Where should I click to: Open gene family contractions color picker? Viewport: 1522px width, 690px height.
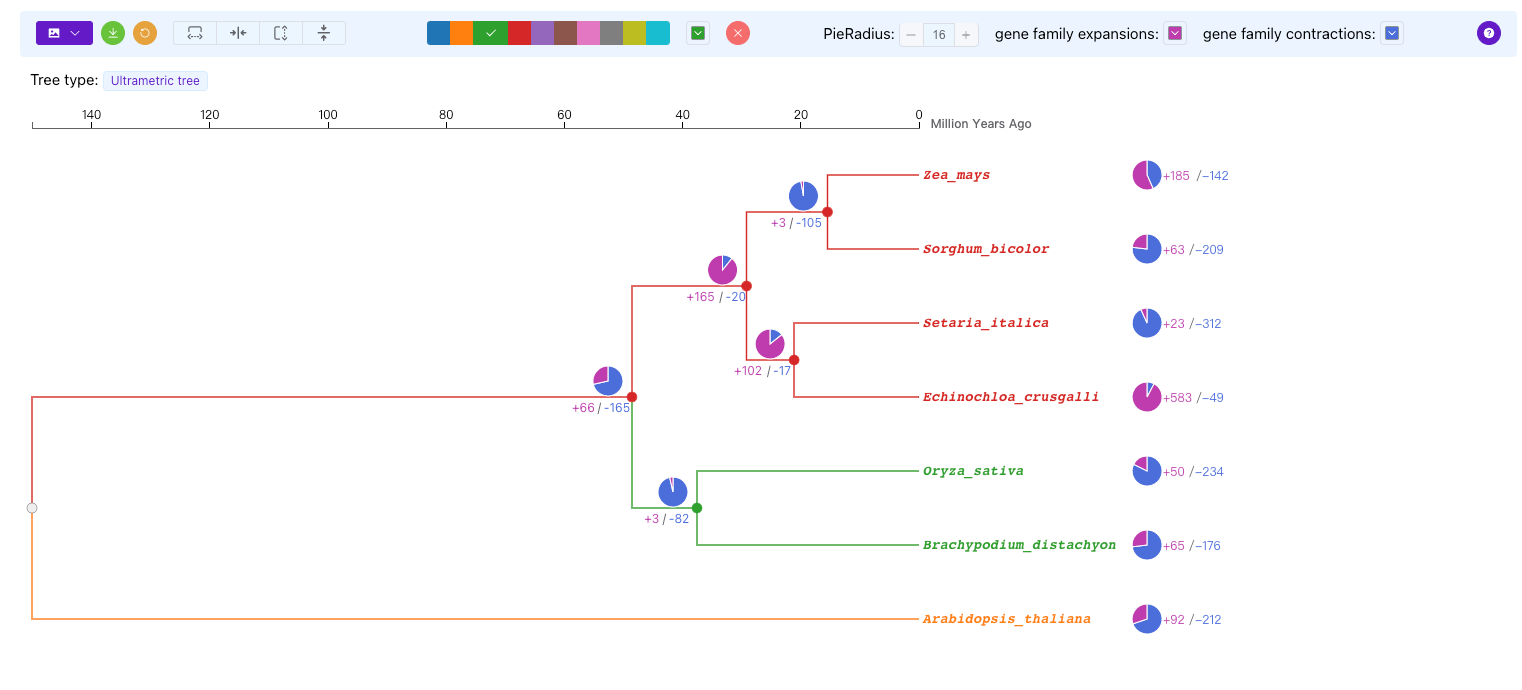click(x=1391, y=34)
